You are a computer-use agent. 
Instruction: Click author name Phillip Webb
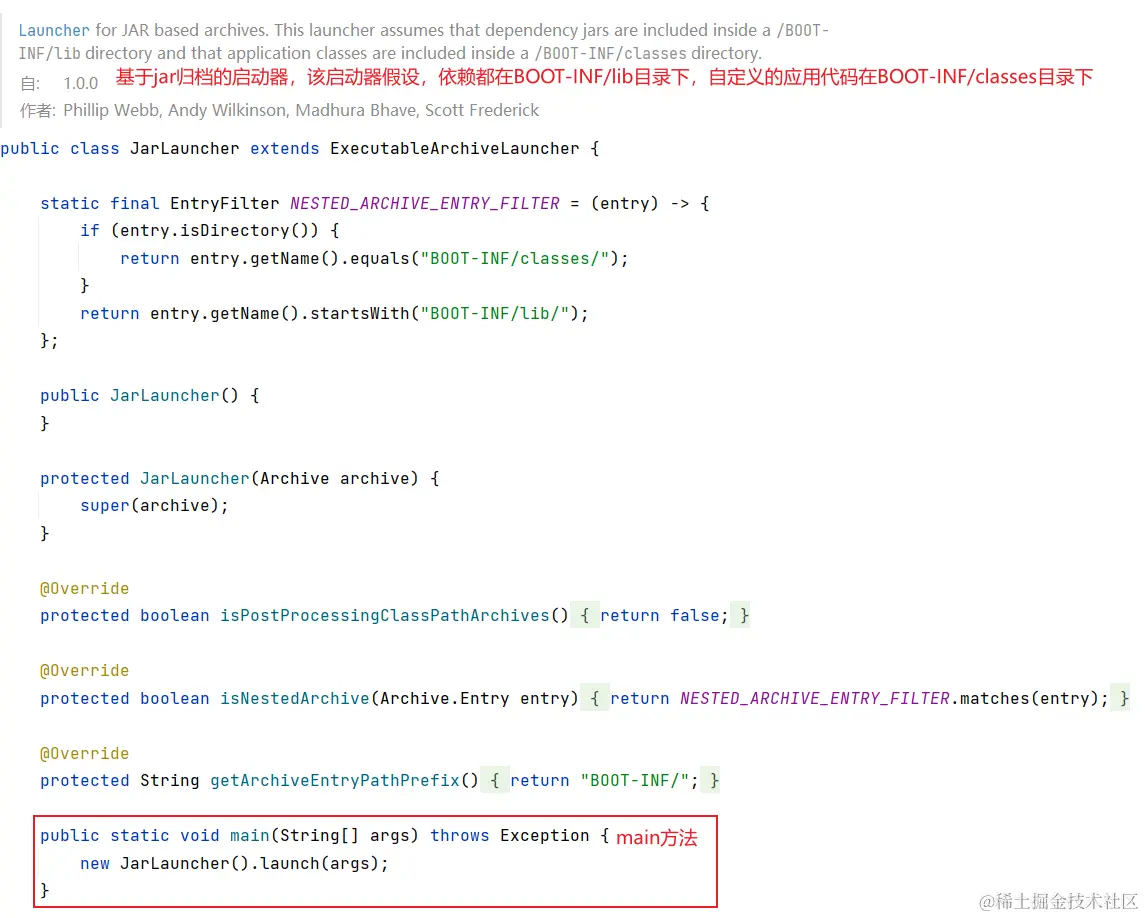pos(111,110)
